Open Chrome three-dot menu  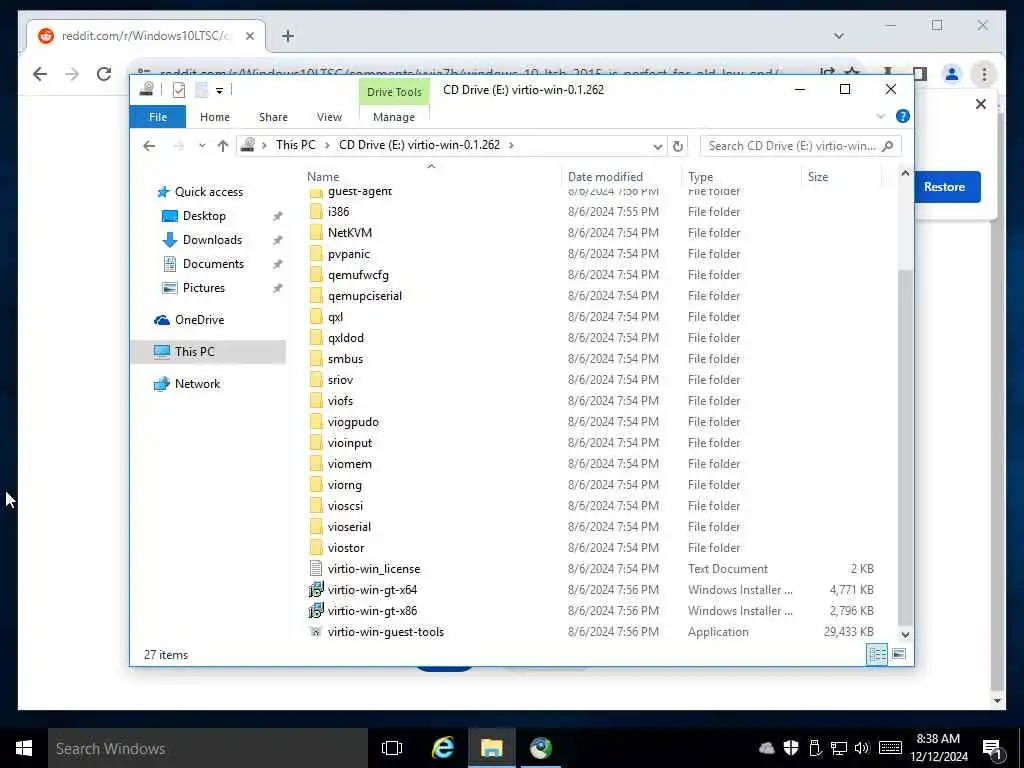click(x=984, y=74)
